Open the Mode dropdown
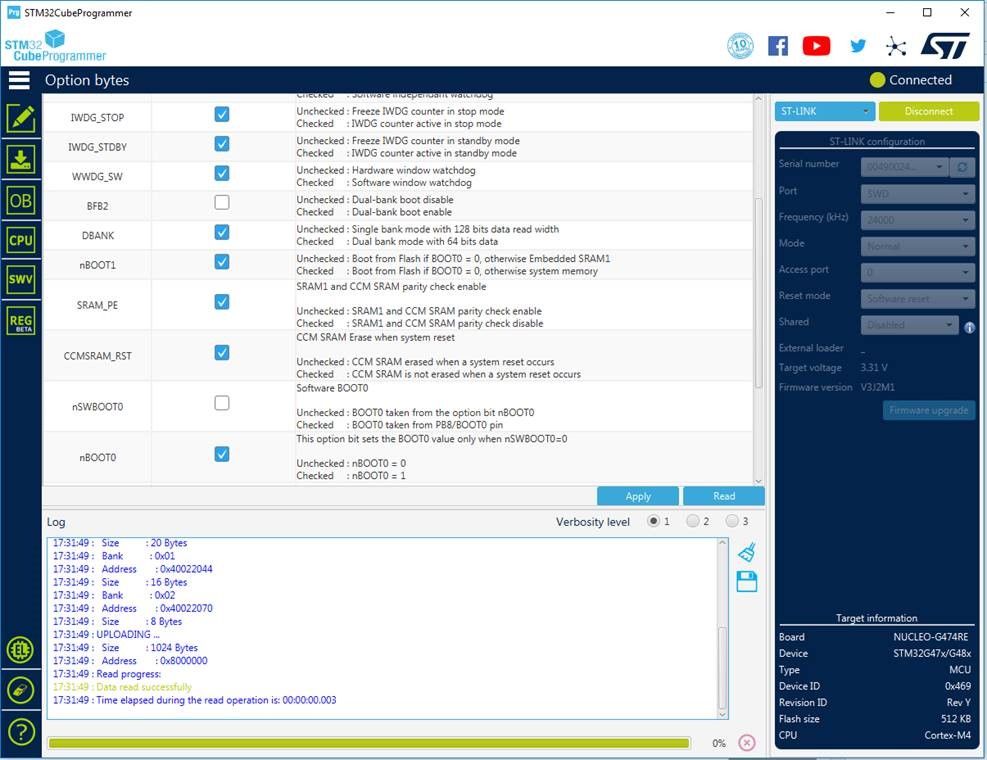Screen dimensions: 987x760 918,246
